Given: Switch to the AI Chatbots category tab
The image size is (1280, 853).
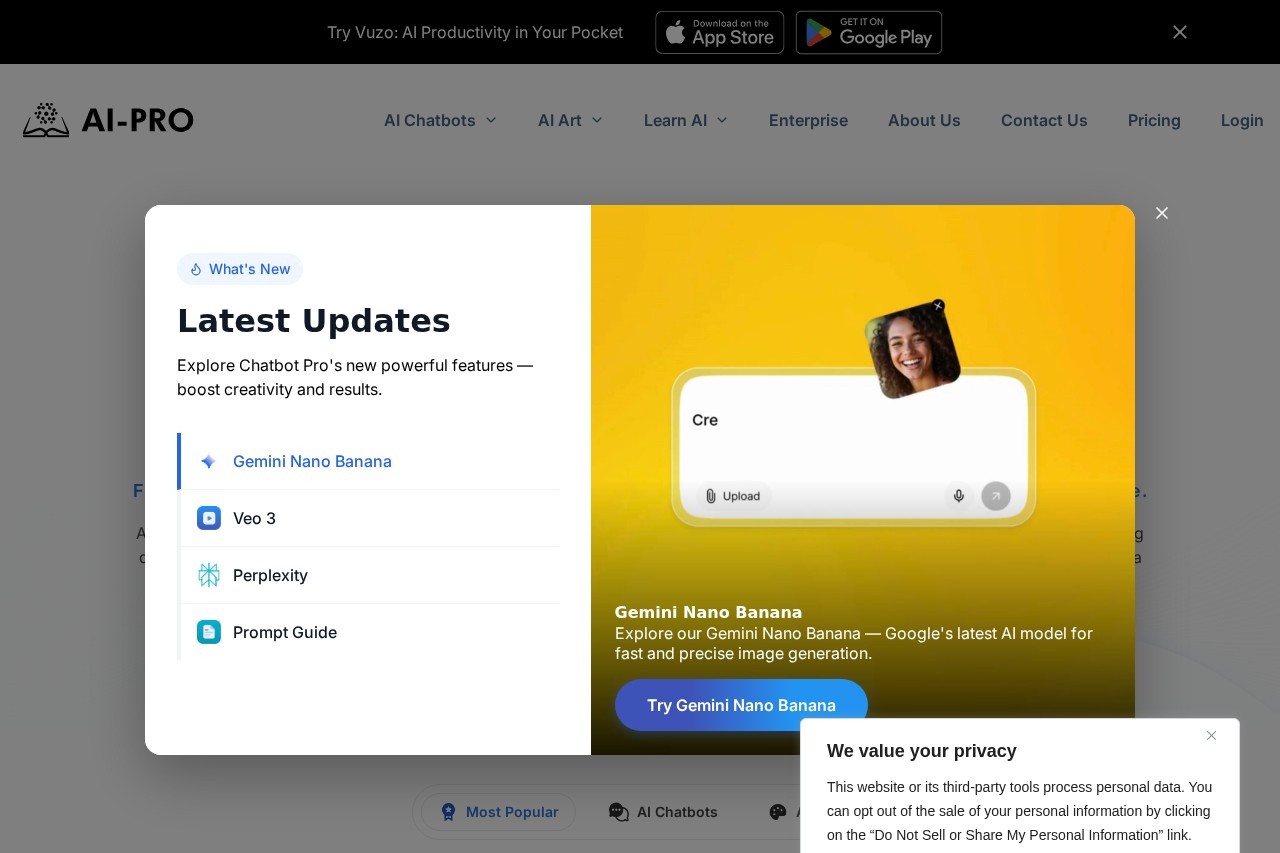Looking at the screenshot, I should (x=664, y=812).
